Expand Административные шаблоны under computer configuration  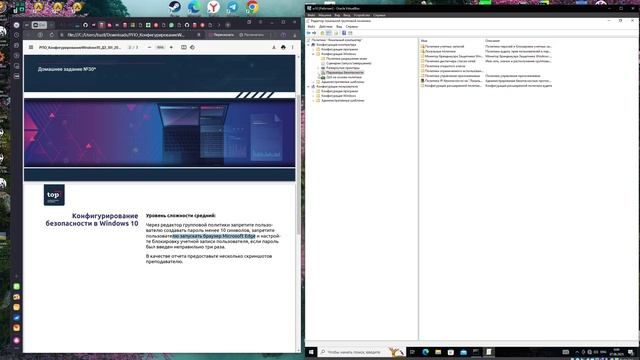pyautogui.click(x=313, y=82)
